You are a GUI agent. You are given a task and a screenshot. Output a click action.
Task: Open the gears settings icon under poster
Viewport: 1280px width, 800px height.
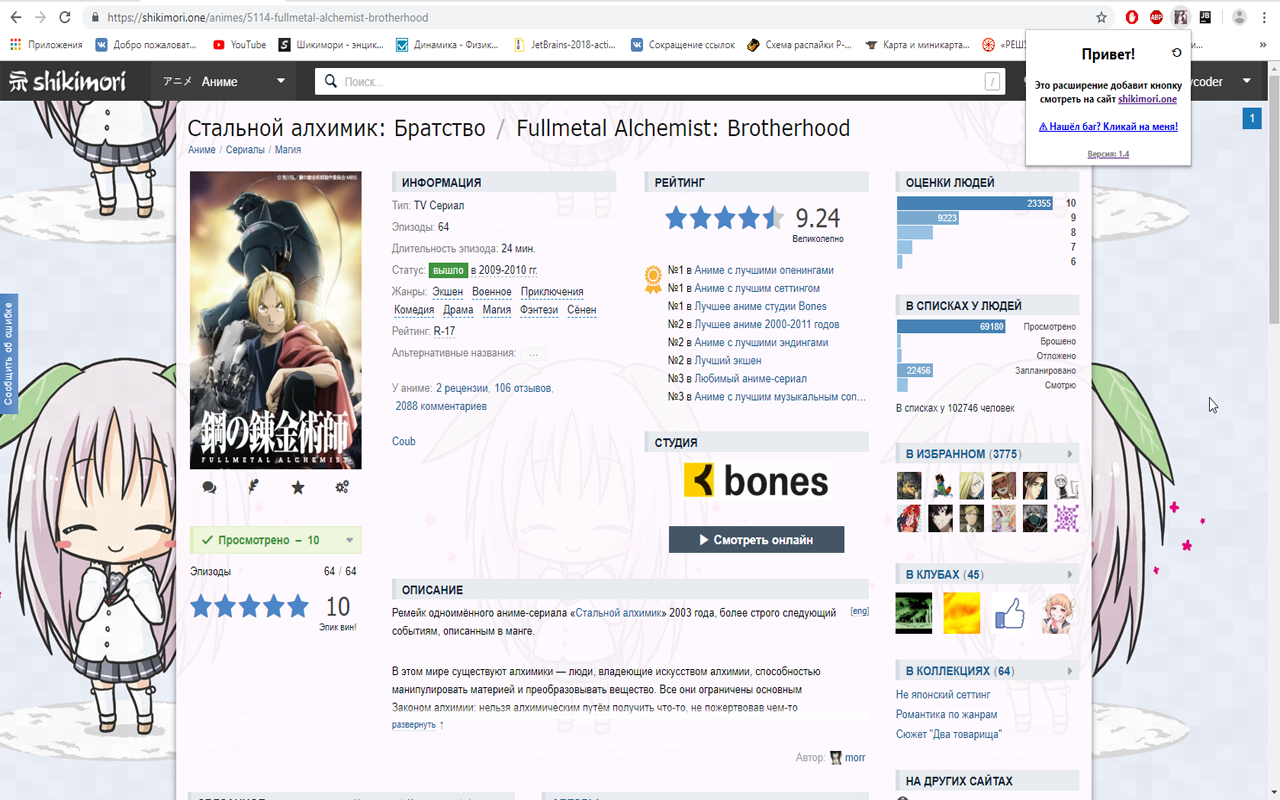pos(342,487)
